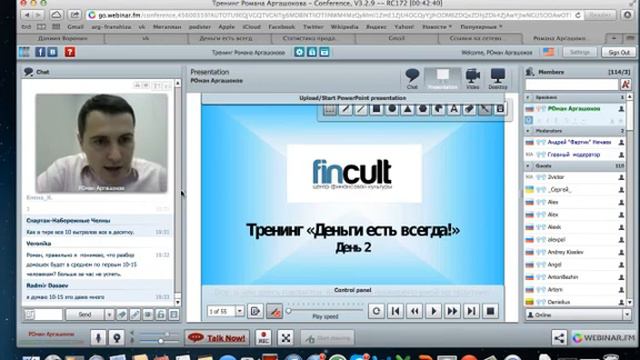640x360 pixels.
Task: Open Популярные bookmarks dropdown in Safari
Action: coord(481,27)
